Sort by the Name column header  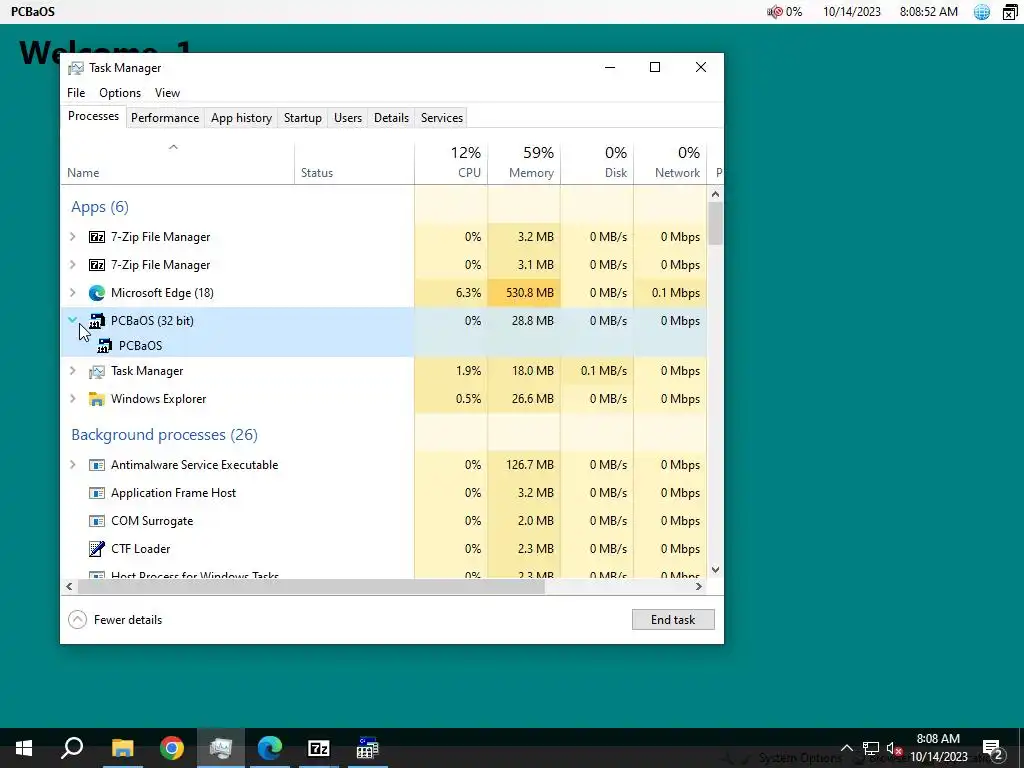coord(177,163)
